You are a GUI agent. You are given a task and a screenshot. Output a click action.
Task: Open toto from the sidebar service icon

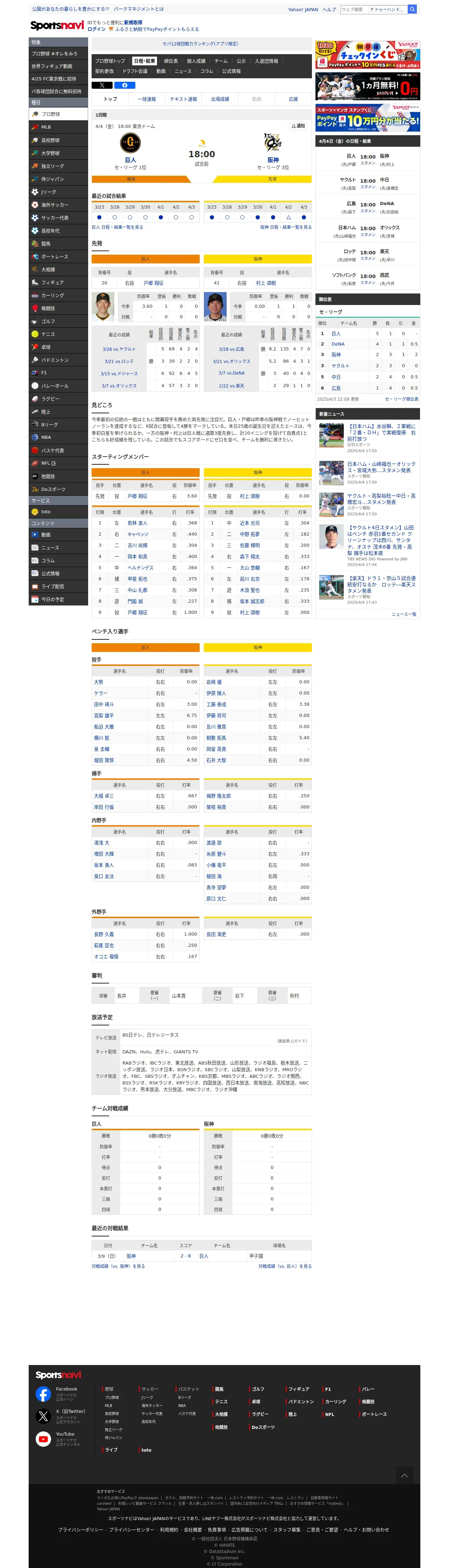(35, 512)
